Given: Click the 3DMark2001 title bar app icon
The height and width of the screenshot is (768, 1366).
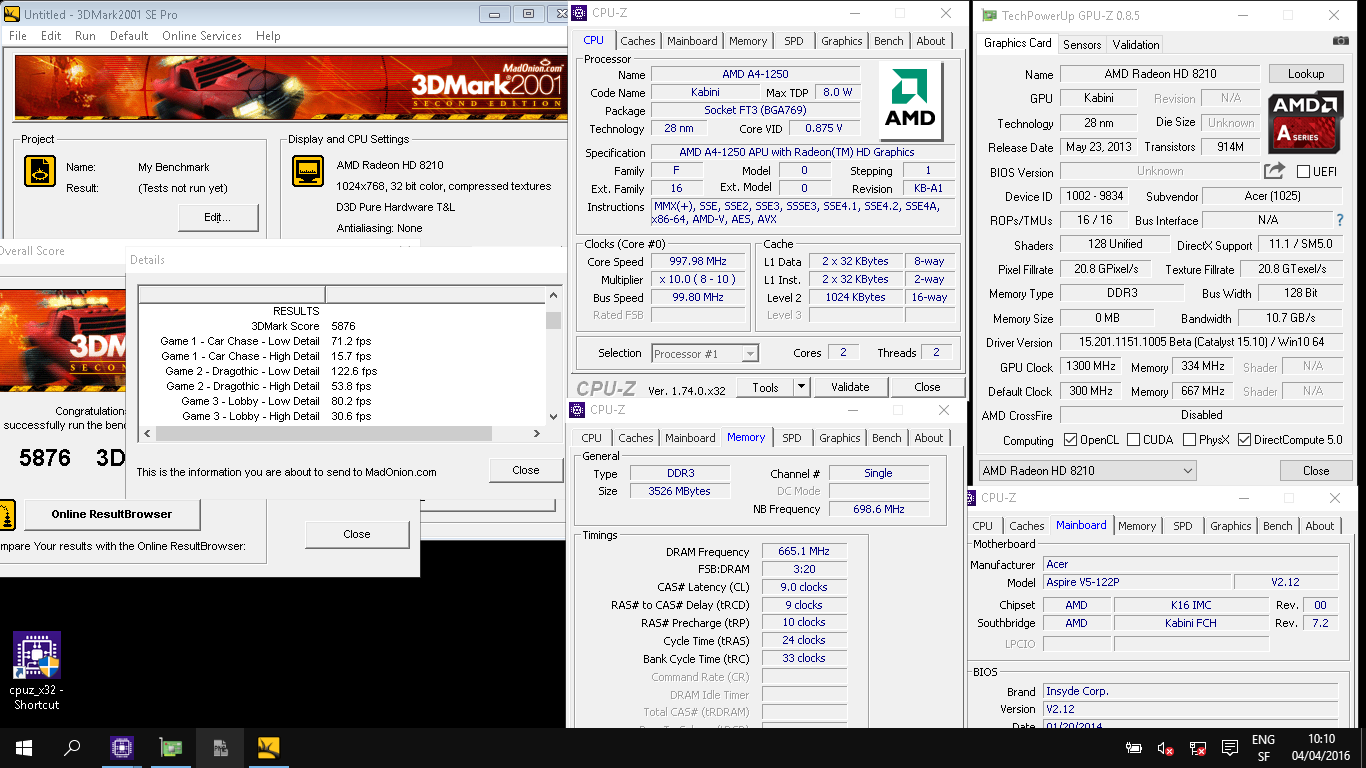Looking at the screenshot, I should pyautogui.click(x=12, y=14).
